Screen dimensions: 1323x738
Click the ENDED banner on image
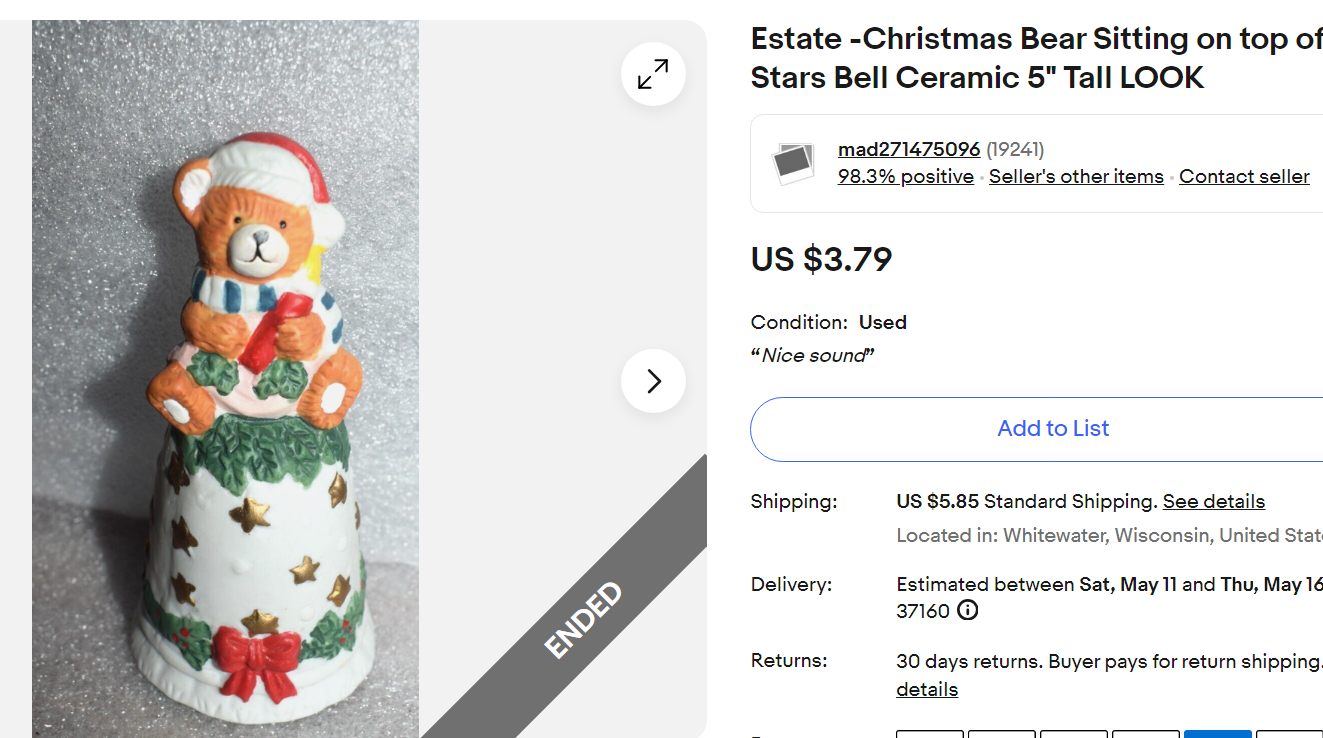point(585,620)
